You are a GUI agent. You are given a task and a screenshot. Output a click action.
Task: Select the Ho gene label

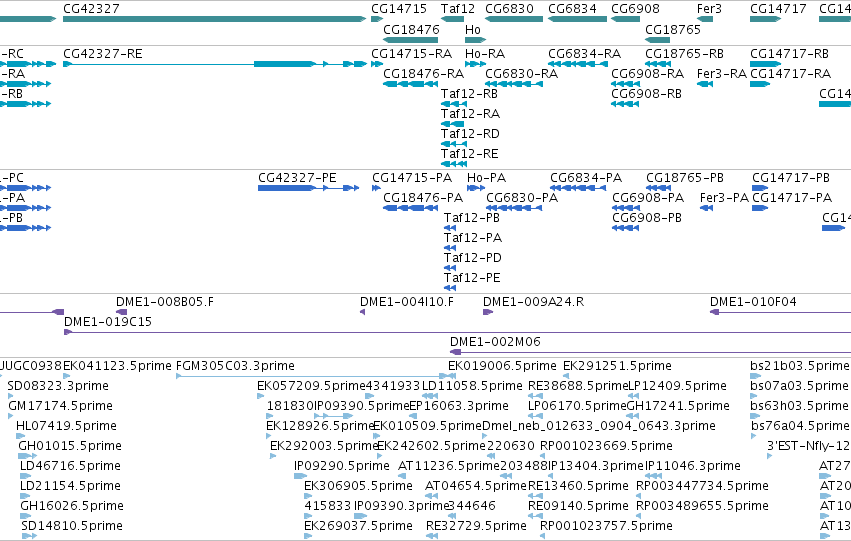click(473, 29)
